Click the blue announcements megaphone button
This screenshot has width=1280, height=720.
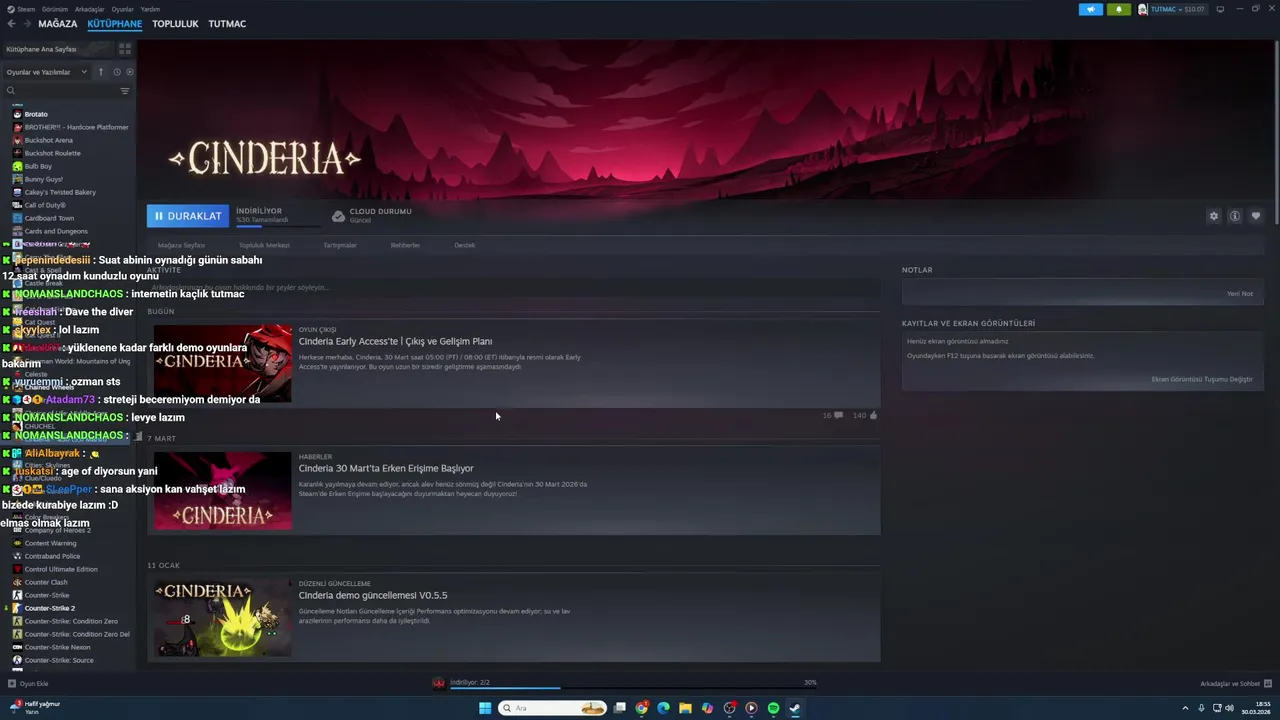(x=1091, y=9)
